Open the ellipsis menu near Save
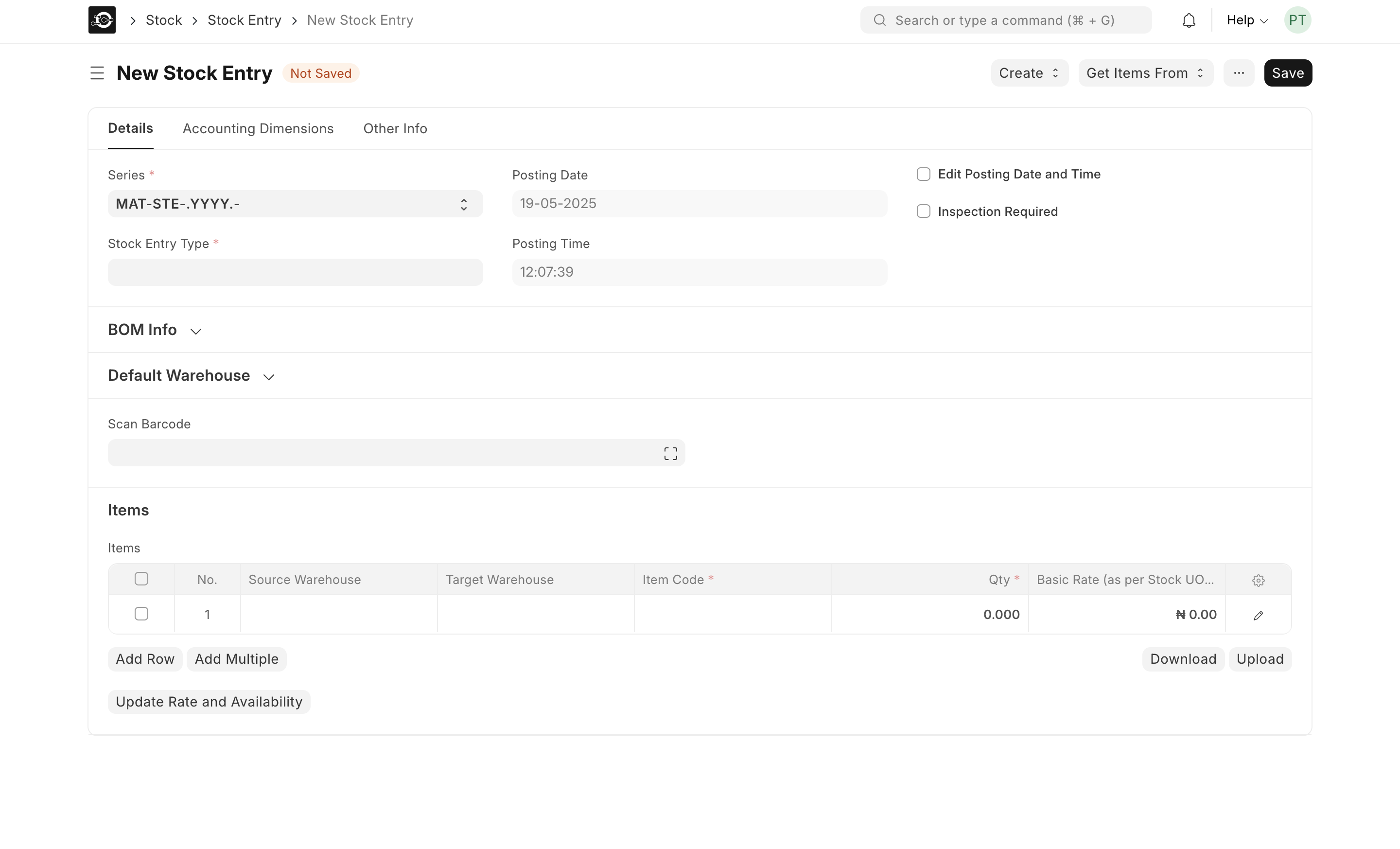1400x849 pixels. click(1239, 73)
